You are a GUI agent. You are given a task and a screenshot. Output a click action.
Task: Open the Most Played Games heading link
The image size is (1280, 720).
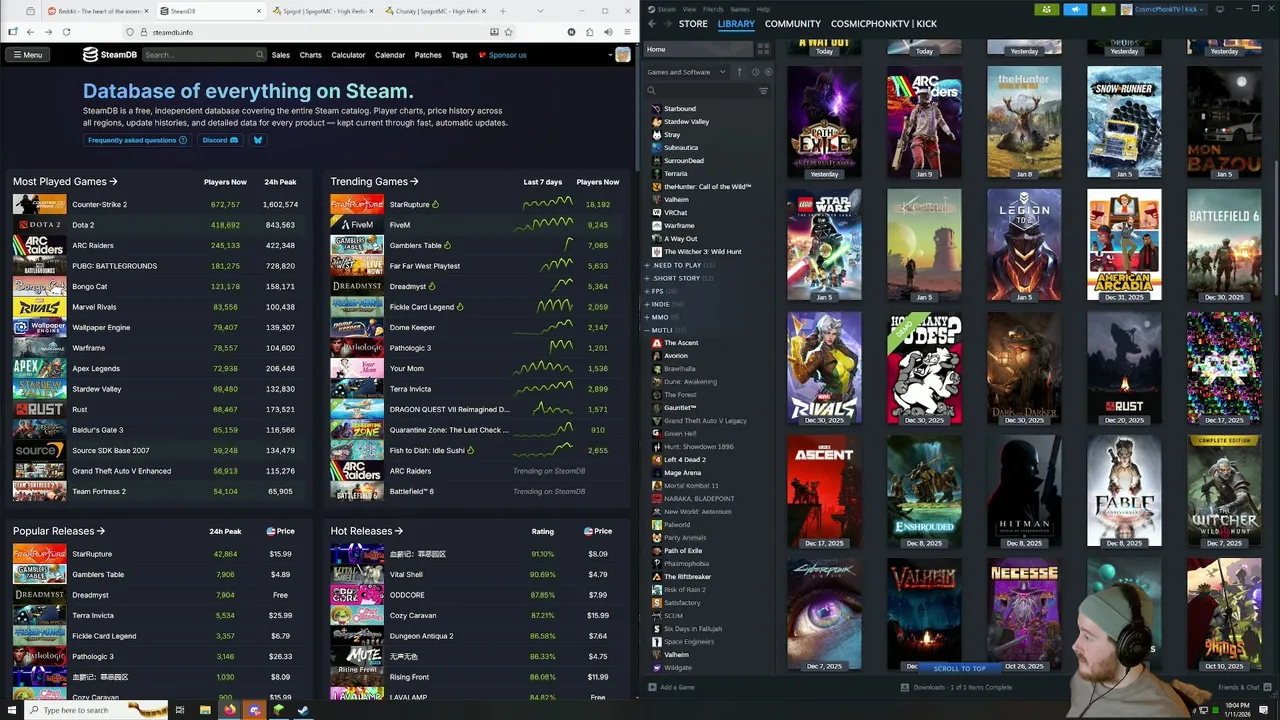click(x=65, y=182)
